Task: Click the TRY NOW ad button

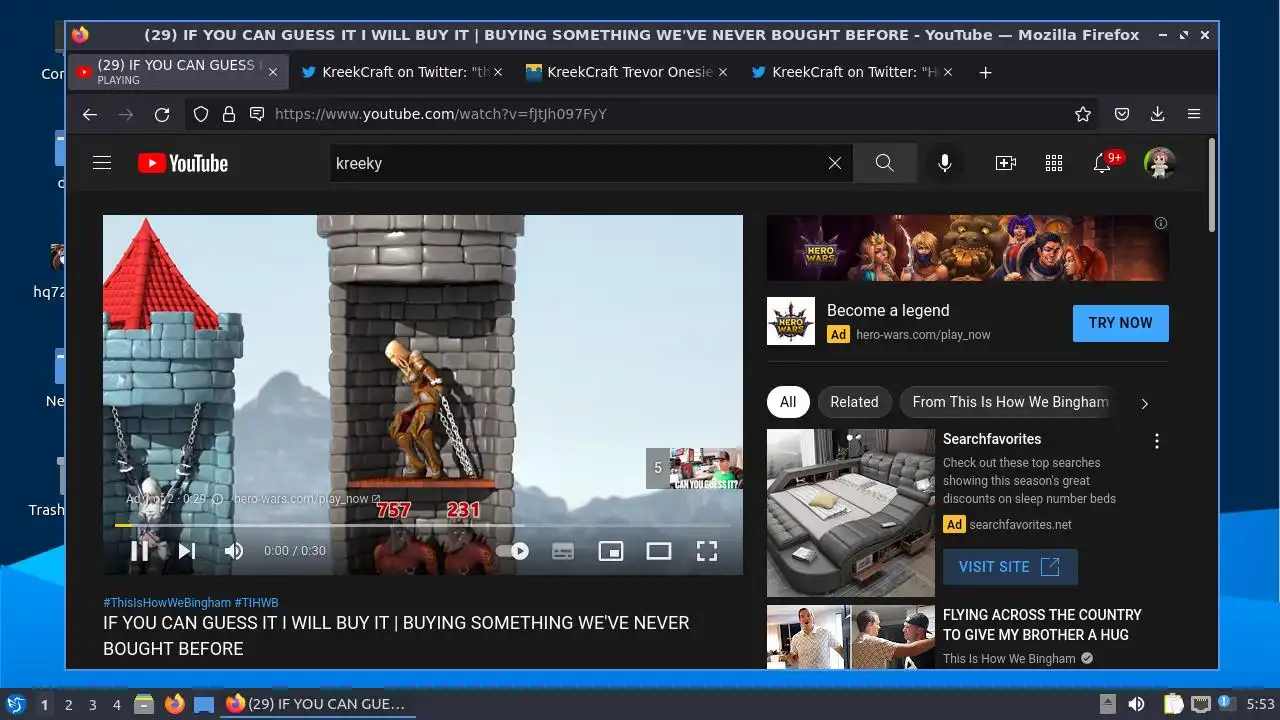Action: (x=1121, y=323)
